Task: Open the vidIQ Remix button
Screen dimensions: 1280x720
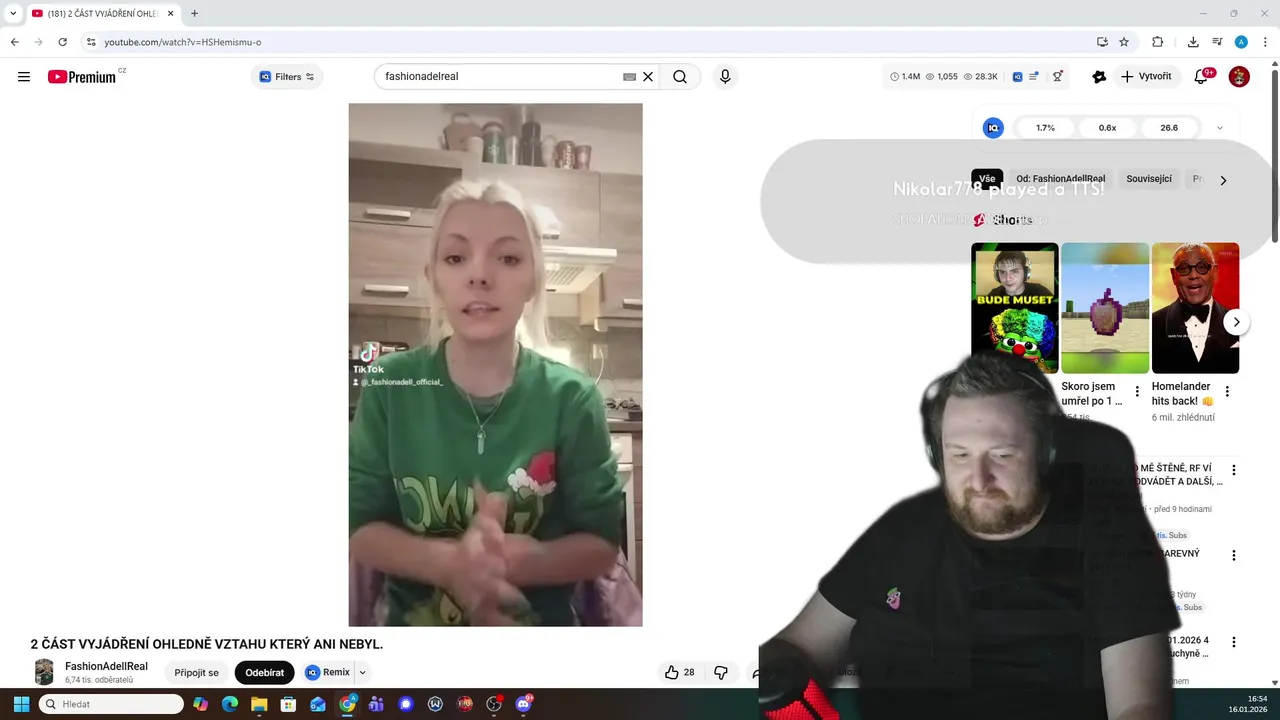Action: (x=328, y=673)
